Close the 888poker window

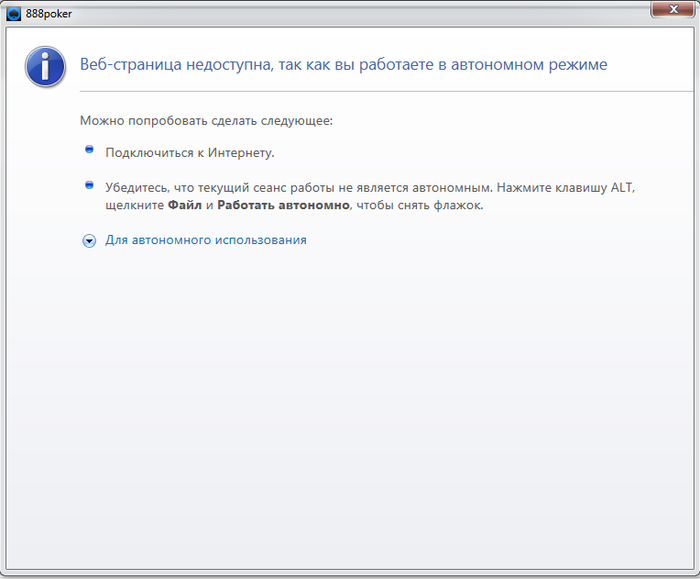(x=674, y=9)
